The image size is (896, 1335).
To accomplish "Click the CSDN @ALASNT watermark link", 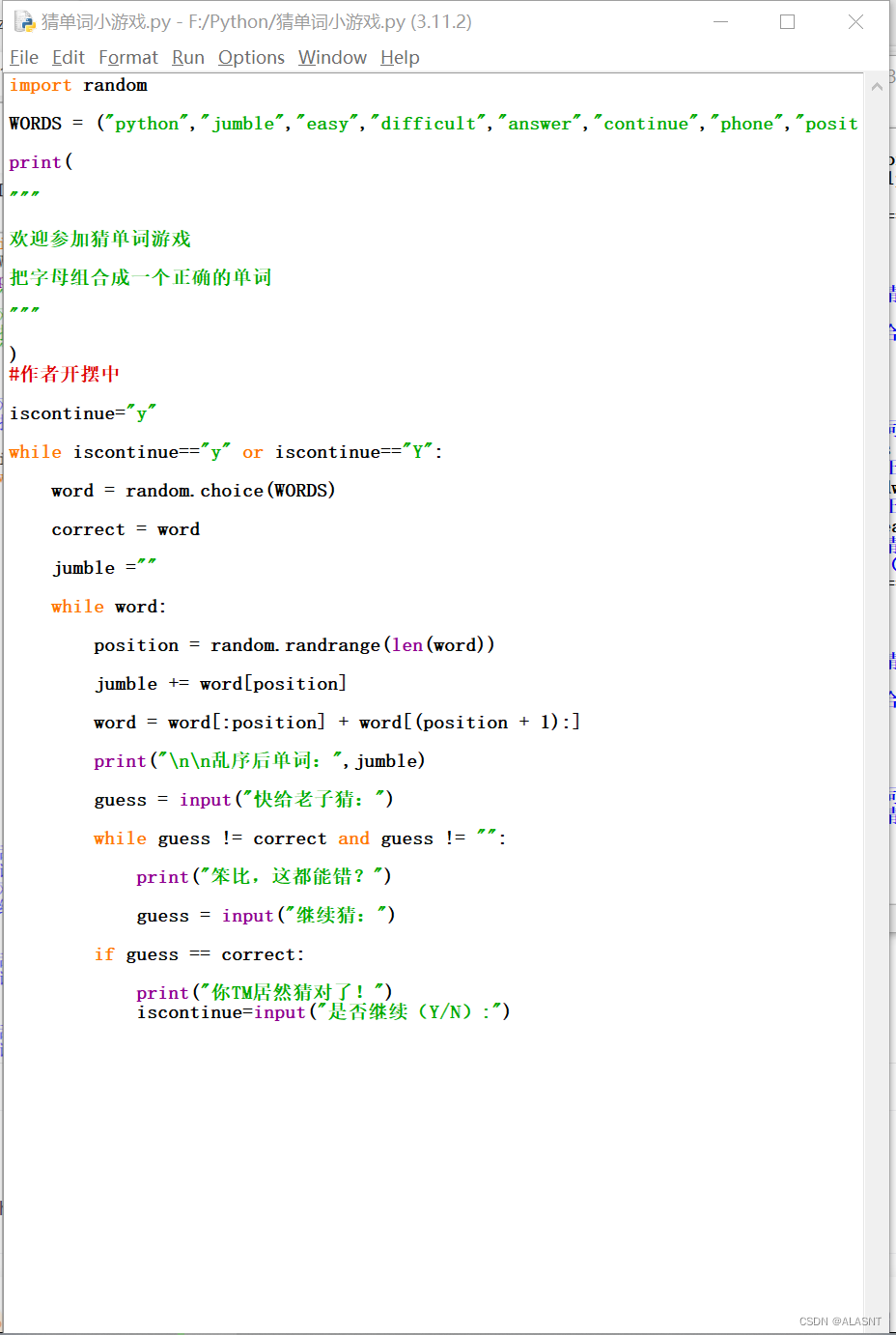I will [x=839, y=1321].
